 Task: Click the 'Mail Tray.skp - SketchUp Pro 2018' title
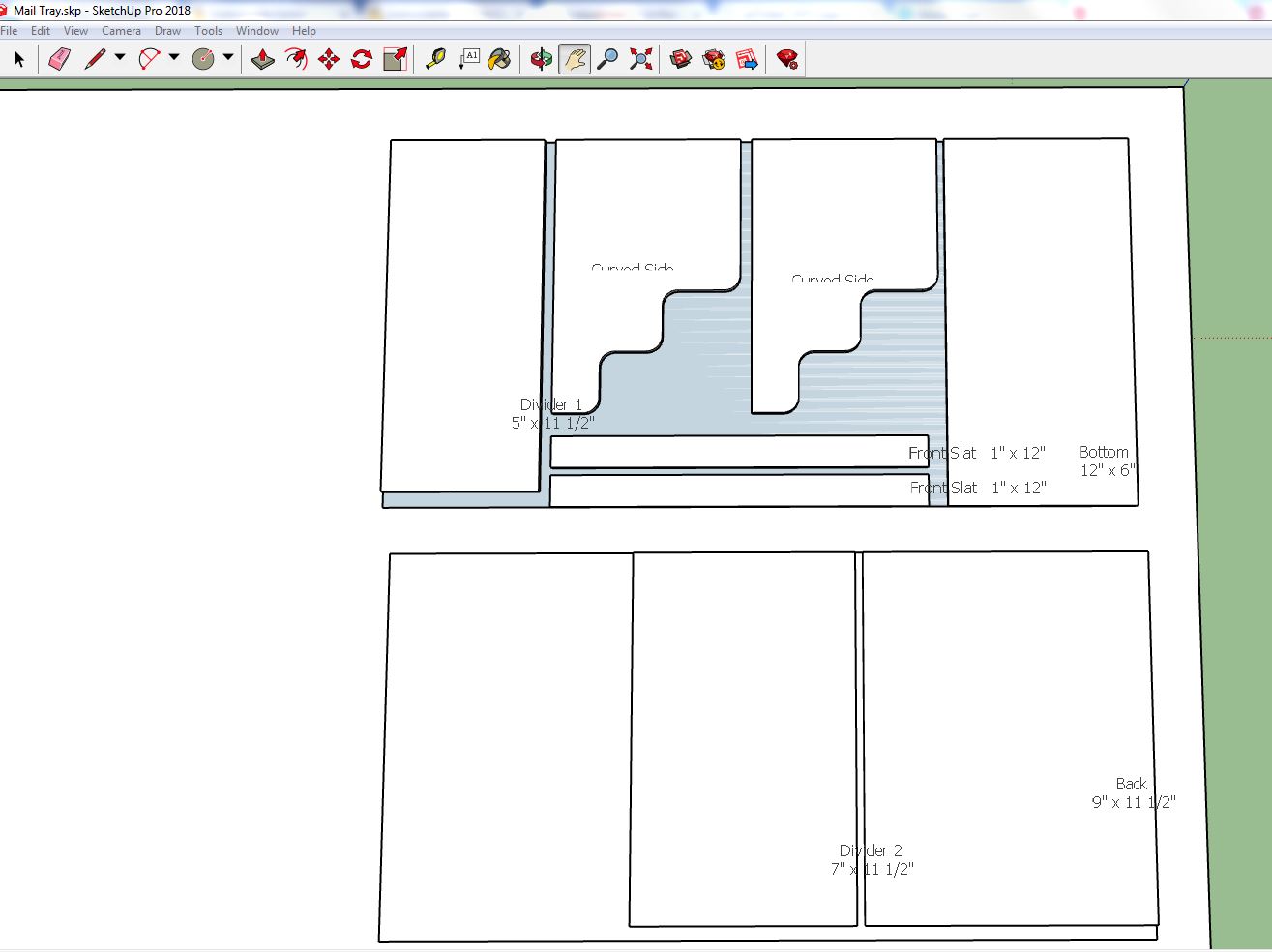[102, 11]
